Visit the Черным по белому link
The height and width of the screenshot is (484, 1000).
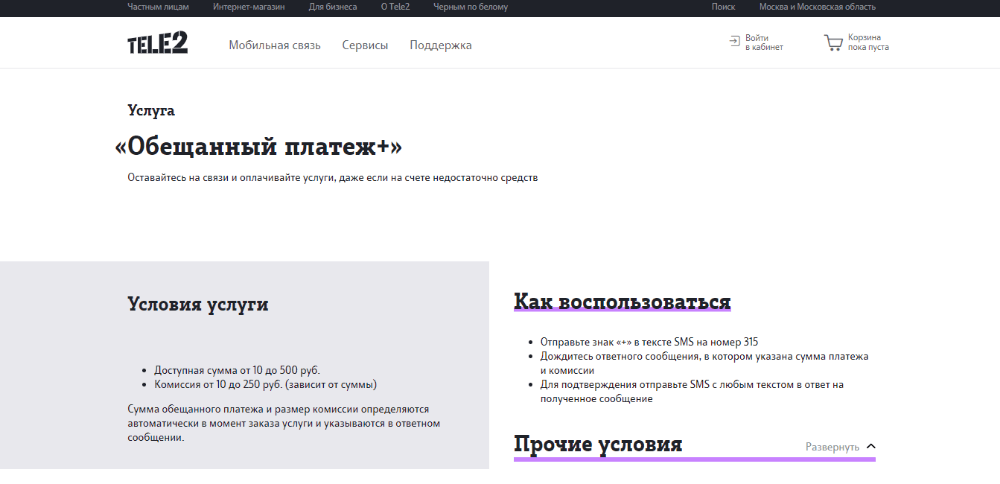470,7
